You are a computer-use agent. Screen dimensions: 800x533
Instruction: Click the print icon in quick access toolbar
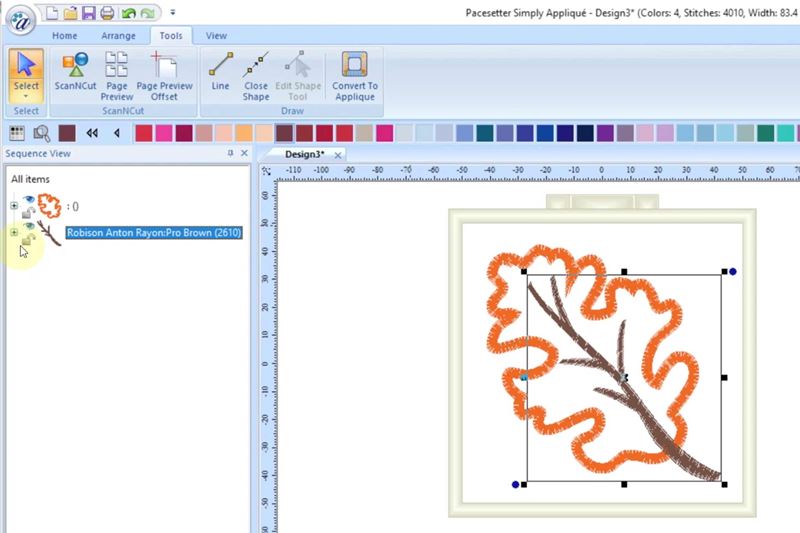107,13
